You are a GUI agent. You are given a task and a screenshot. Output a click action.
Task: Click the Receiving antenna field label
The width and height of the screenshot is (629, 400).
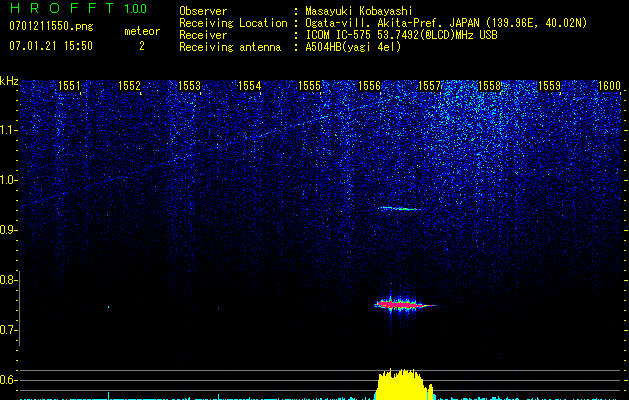coord(230,47)
